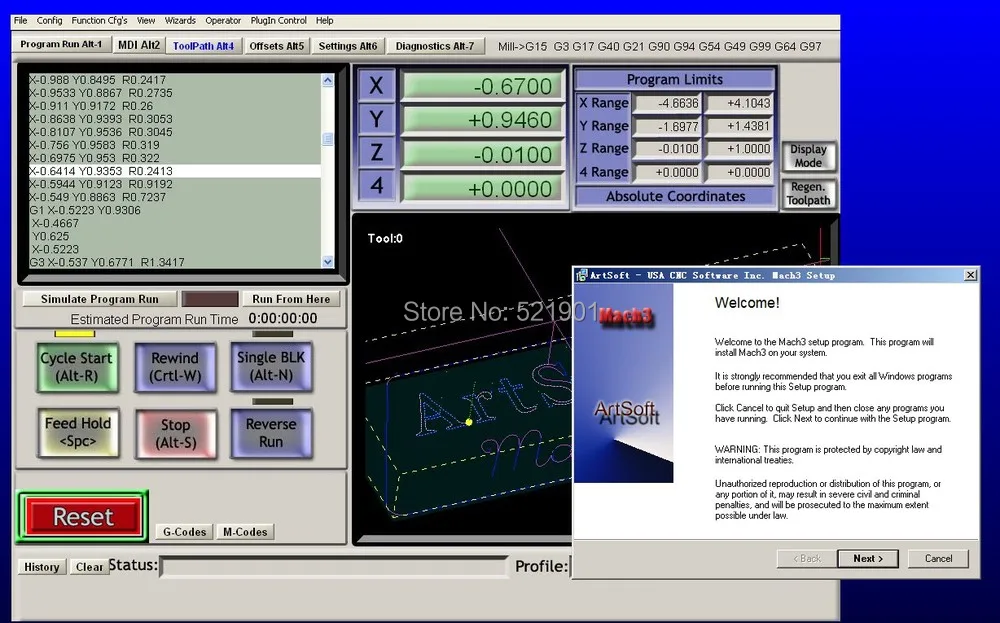Click G-code list scroll down arrow

328,261
